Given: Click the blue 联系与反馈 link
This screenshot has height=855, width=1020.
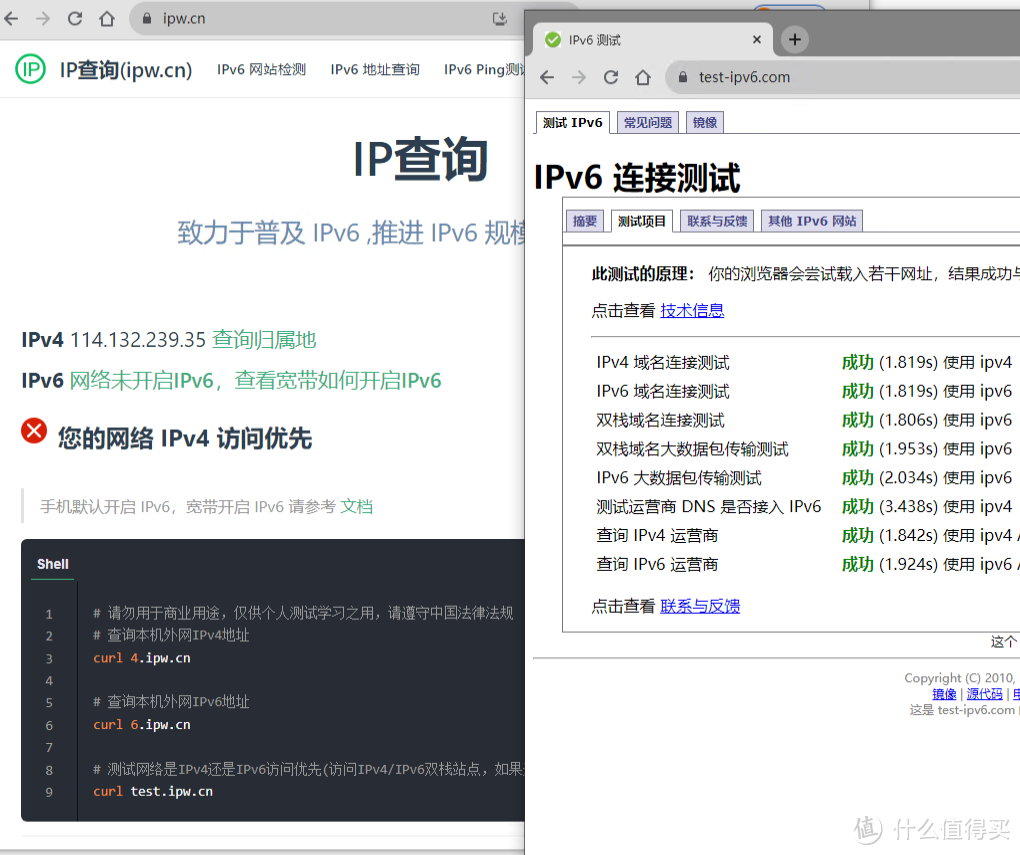Looking at the screenshot, I should pyautogui.click(x=700, y=606).
